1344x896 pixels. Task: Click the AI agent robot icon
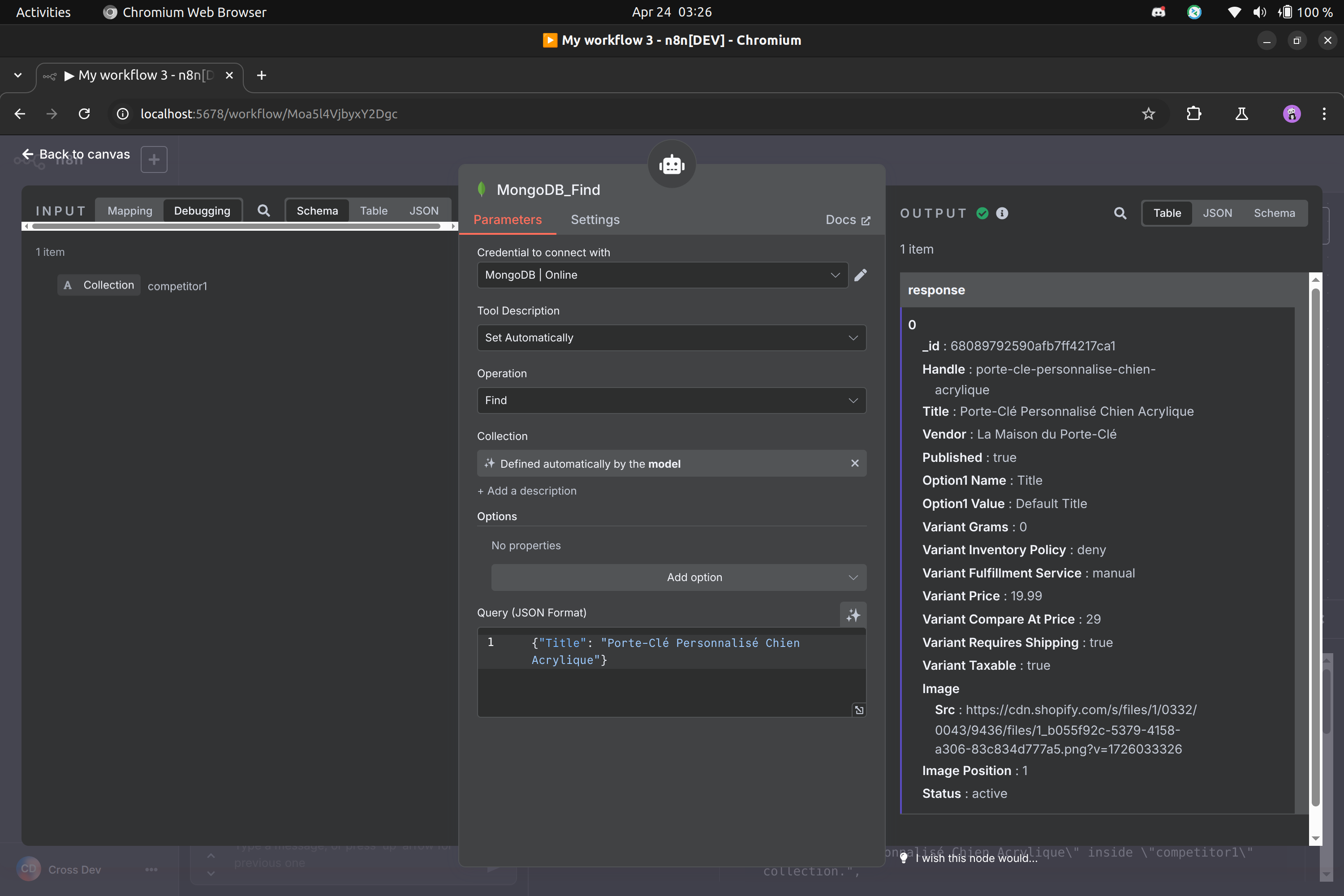click(x=672, y=164)
